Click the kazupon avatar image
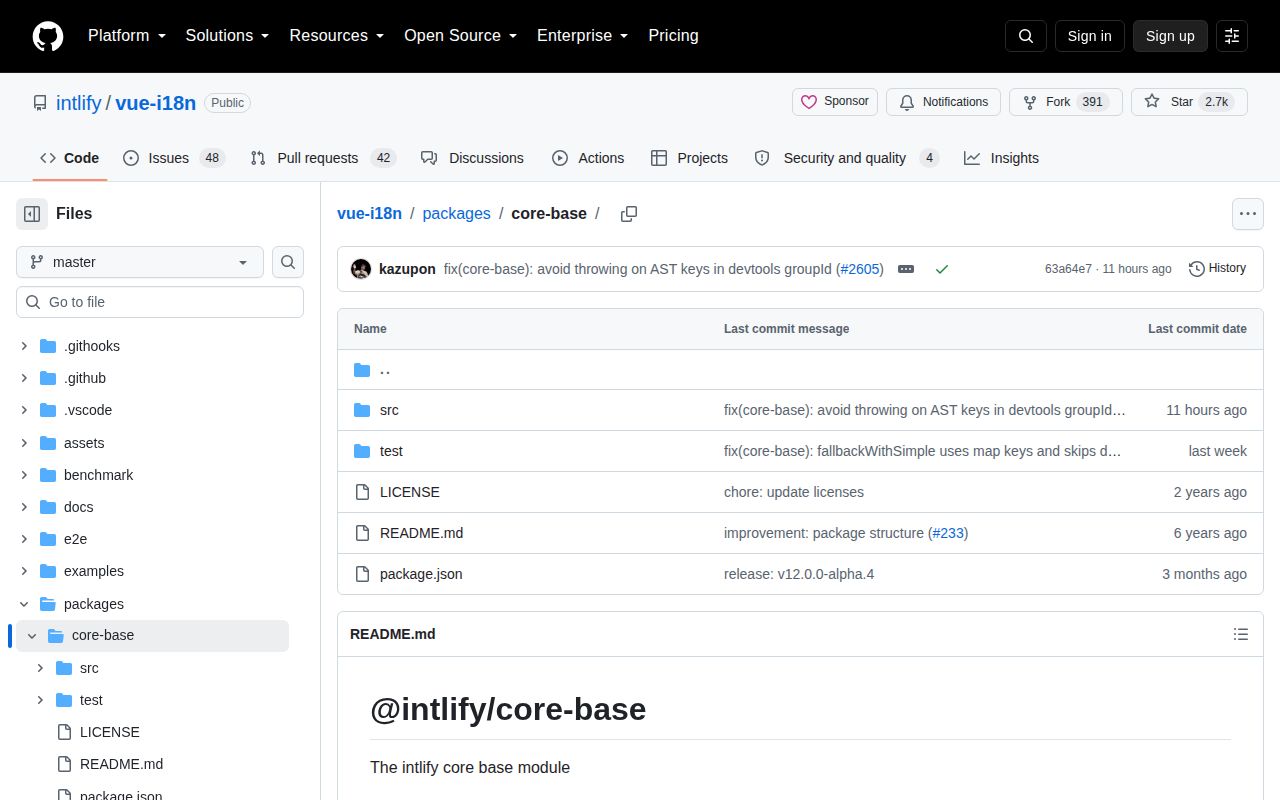1280x800 pixels. coord(361,269)
